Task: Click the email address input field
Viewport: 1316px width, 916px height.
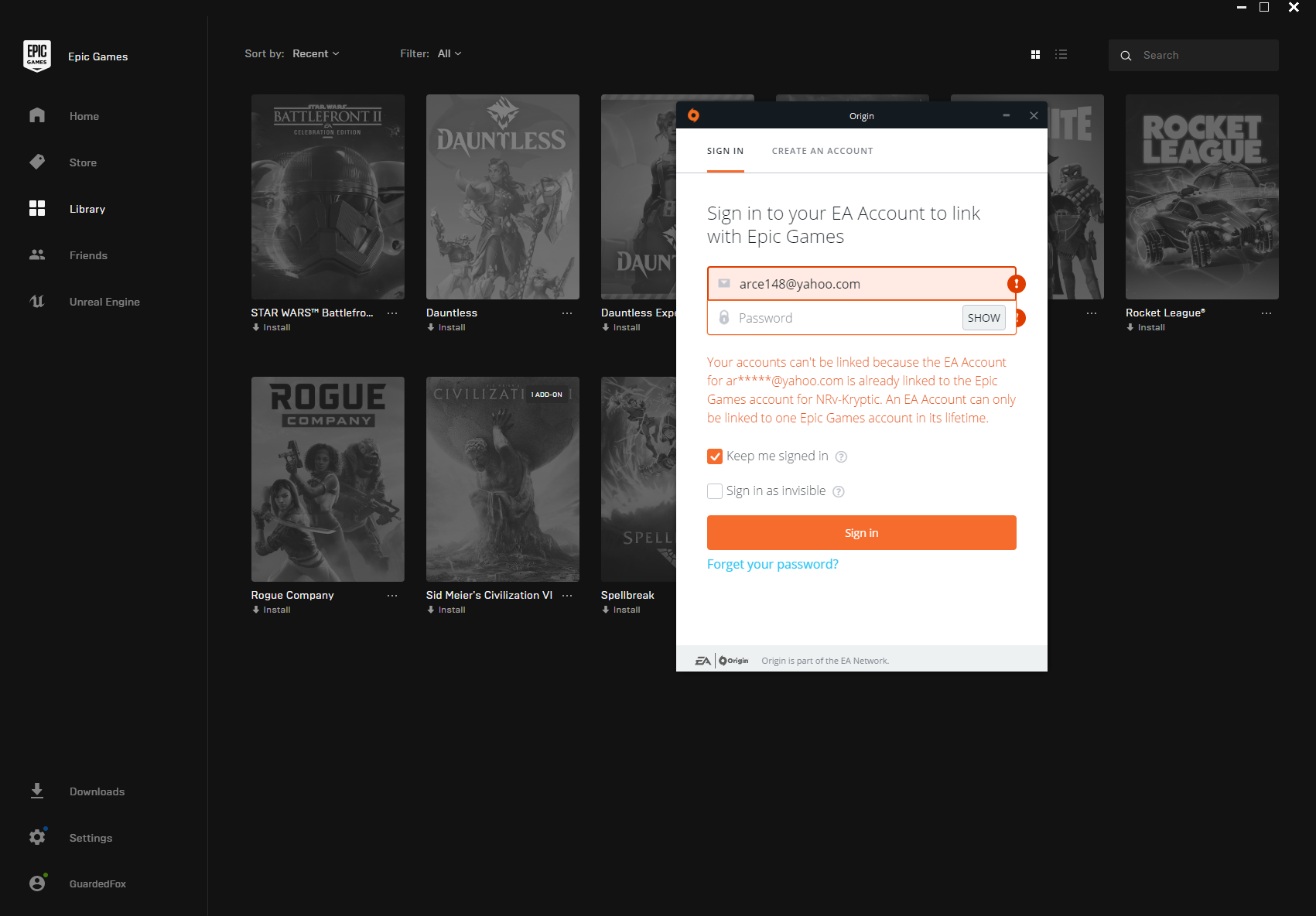Action: point(861,284)
